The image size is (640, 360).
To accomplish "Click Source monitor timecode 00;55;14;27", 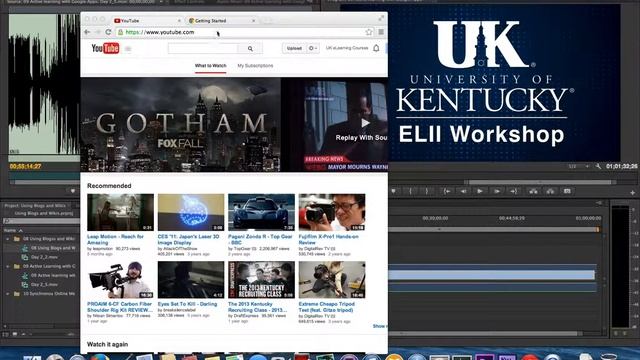I will pos(25,166).
